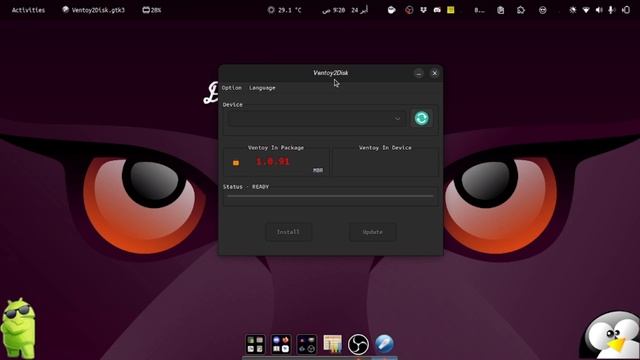
Task: Open the clock and calendar in top bar
Action: [345, 10]
